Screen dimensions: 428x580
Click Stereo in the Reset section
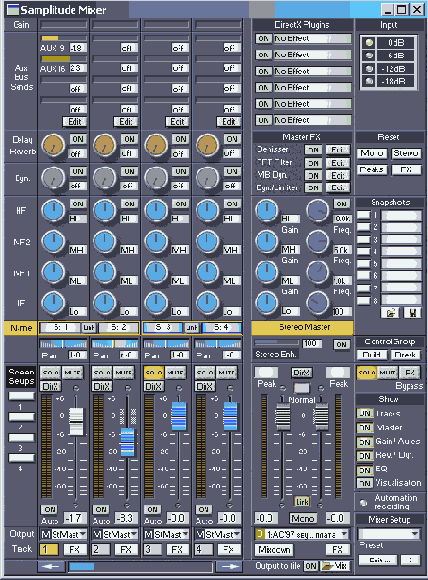point(406,153)
